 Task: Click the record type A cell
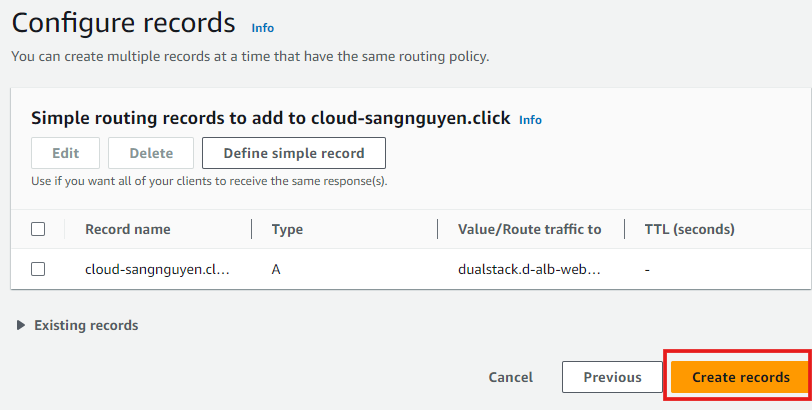click(x=276, y=269)
